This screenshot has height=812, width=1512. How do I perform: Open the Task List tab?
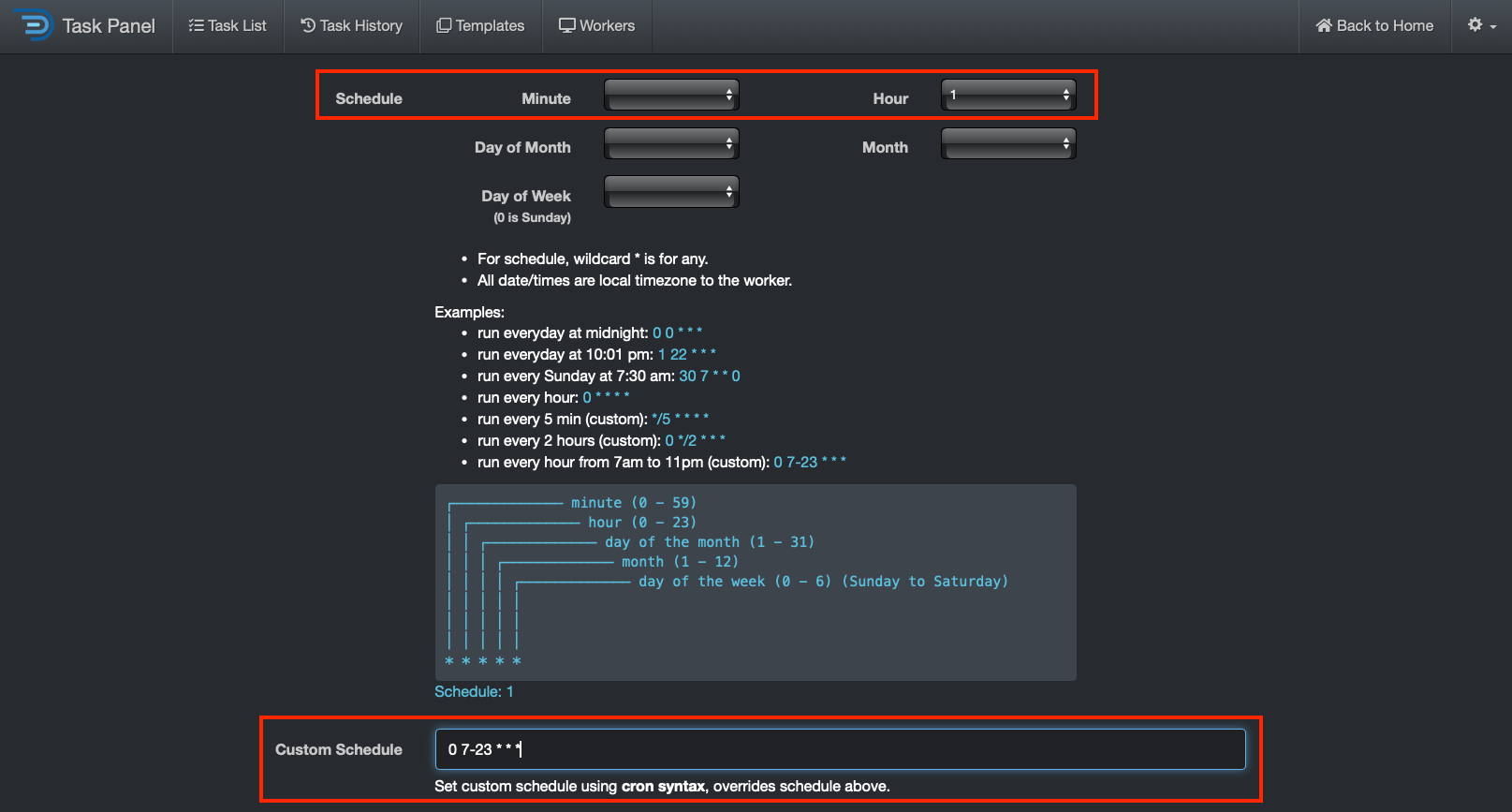coord(228,26)
